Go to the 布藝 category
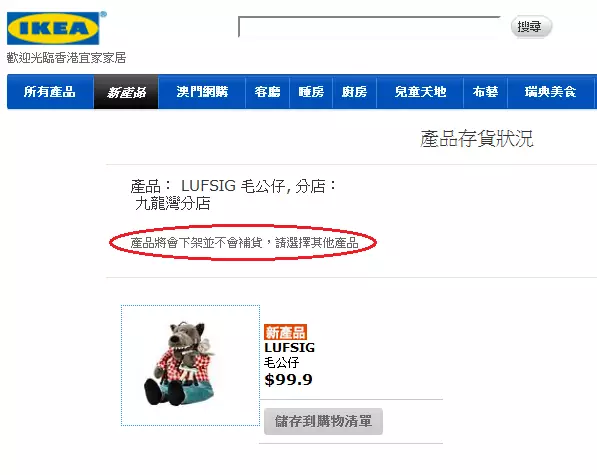Viewport: 597px width, 475px height. point(485,92)
